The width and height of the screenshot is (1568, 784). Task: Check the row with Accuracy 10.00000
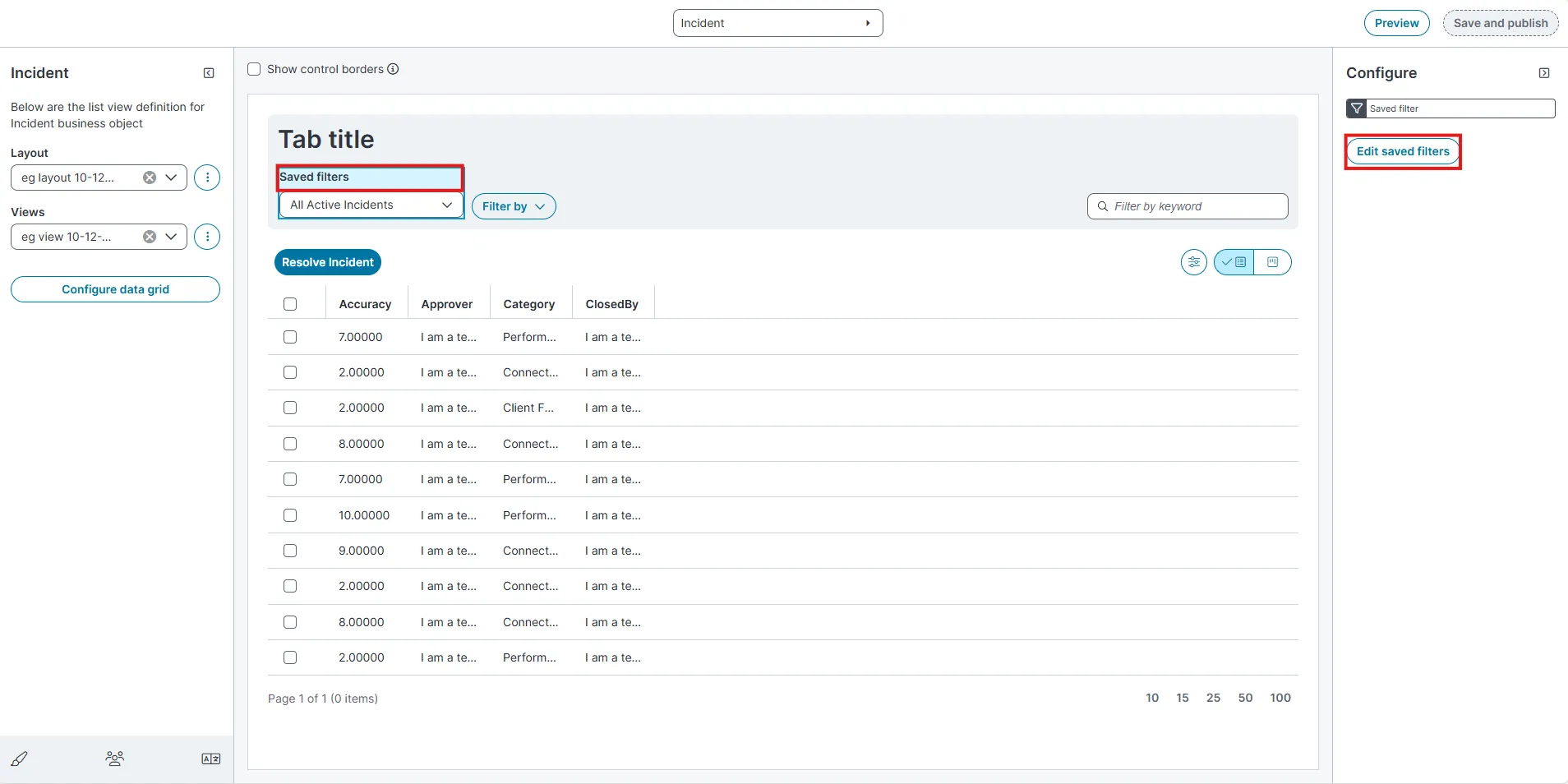tap(290, 515)
